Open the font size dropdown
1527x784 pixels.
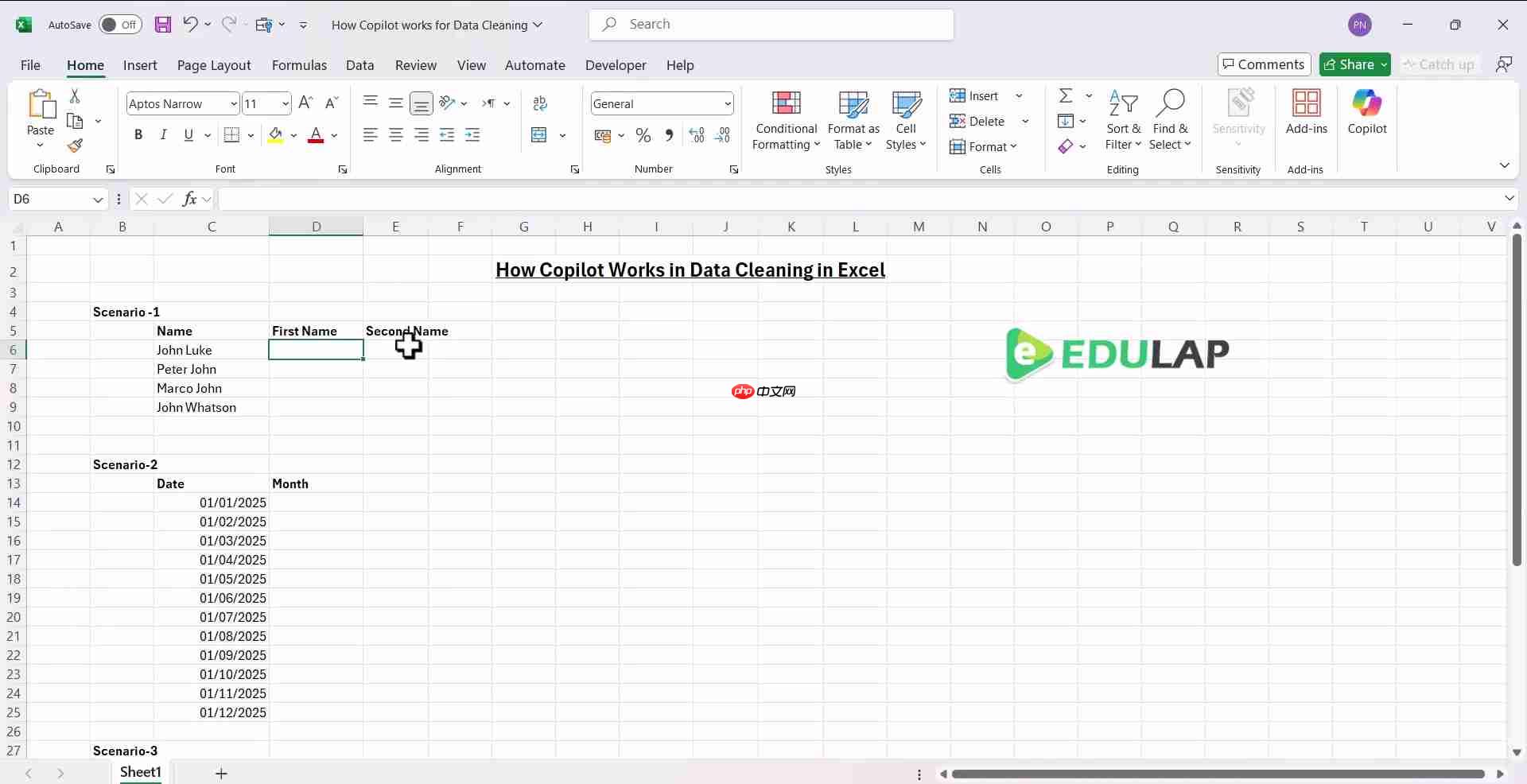tap(285, 103)
